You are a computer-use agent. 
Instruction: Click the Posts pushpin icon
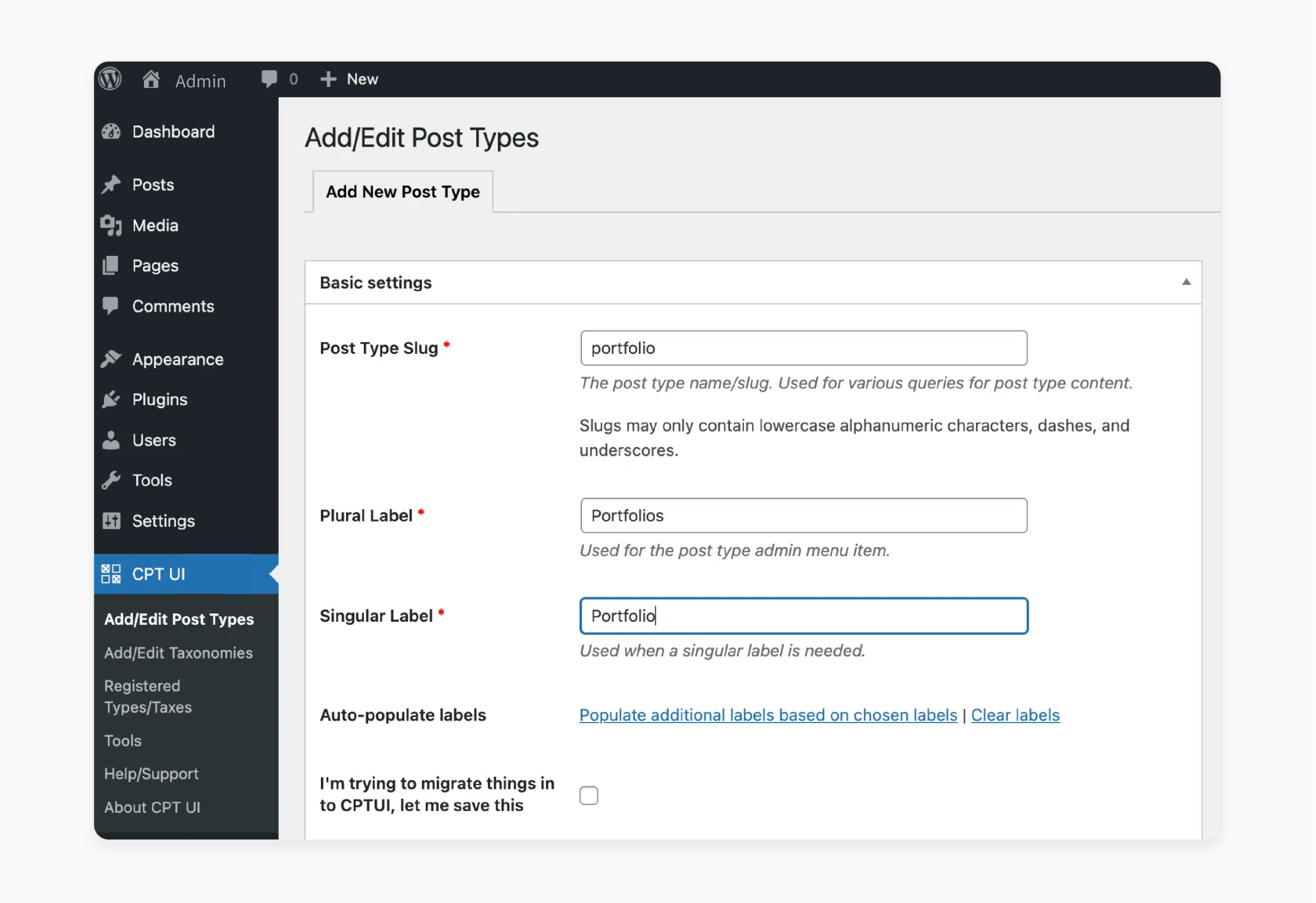(111, 185)
